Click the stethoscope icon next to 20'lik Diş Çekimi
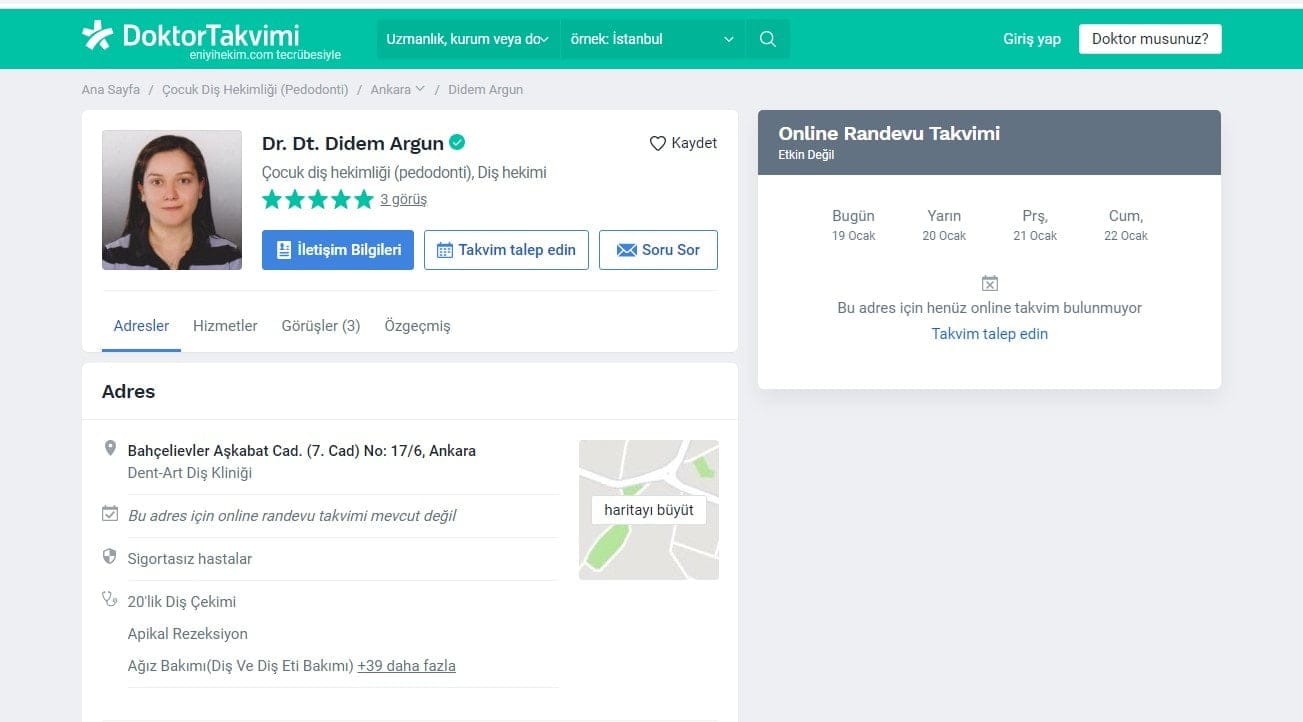1303x722 pixels. click(110, 600)
